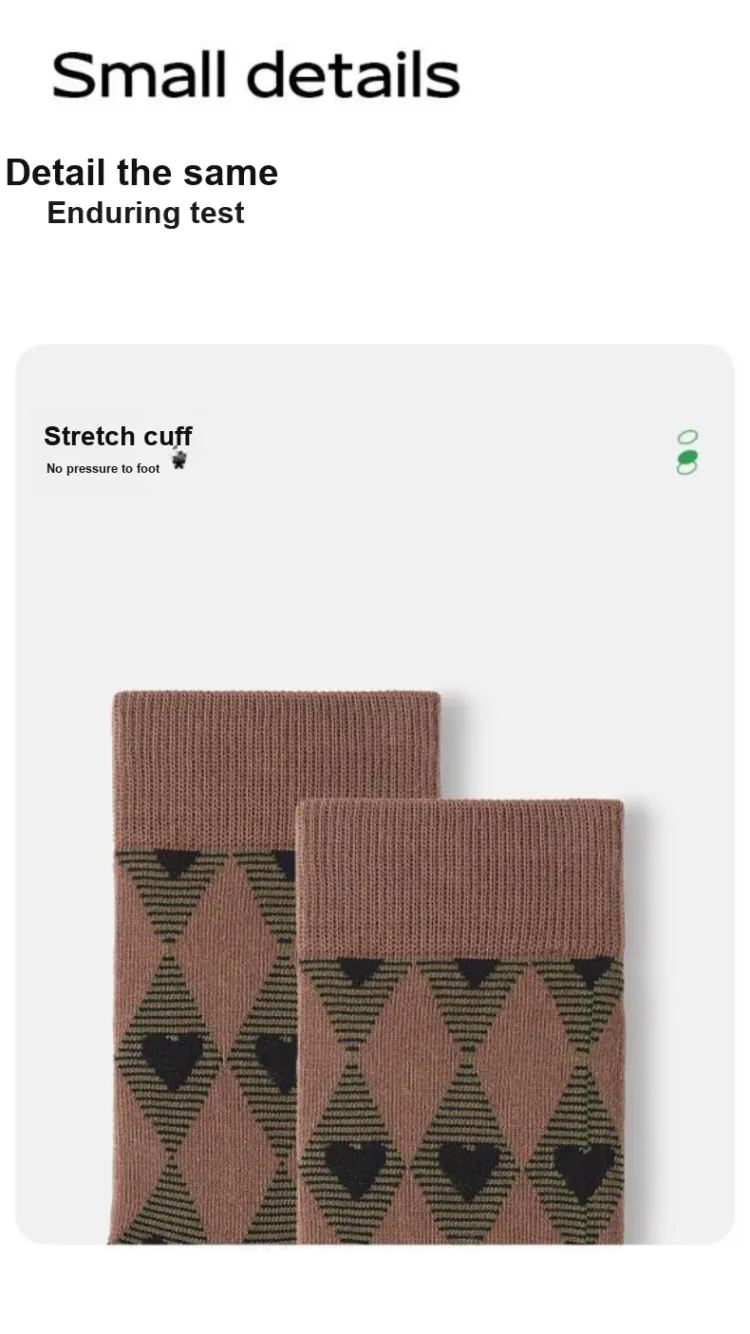
Task: Select the Stretch cuff label
Action: pyautogui.click(x=118, y=436)
